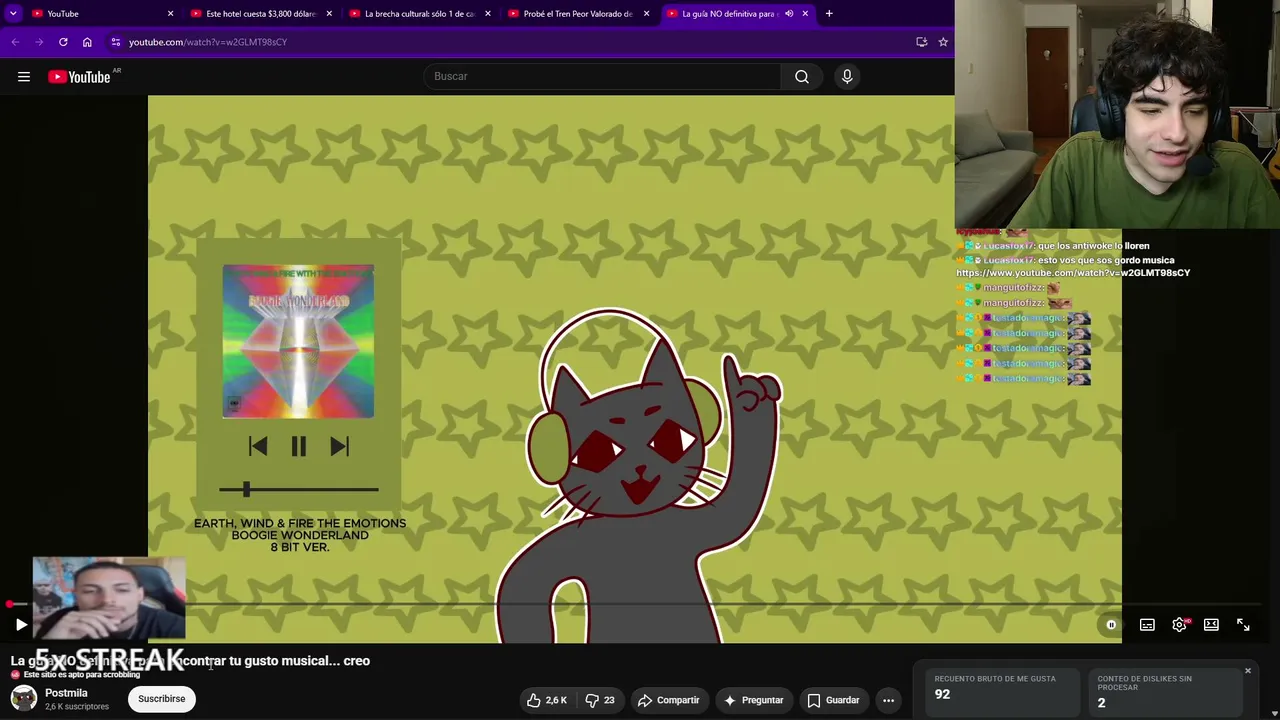The height and width of the screenshot is (720, 1280).
Task: Switch the player to theater mode
Action: tap(1211, 625)
